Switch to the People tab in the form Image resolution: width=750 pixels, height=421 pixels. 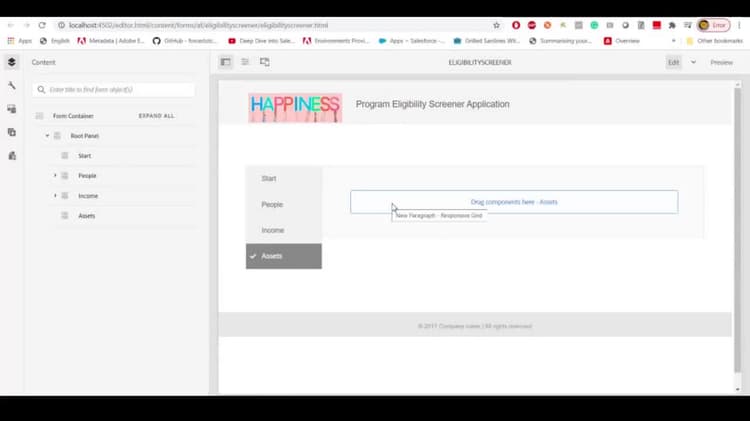point(284,204)
